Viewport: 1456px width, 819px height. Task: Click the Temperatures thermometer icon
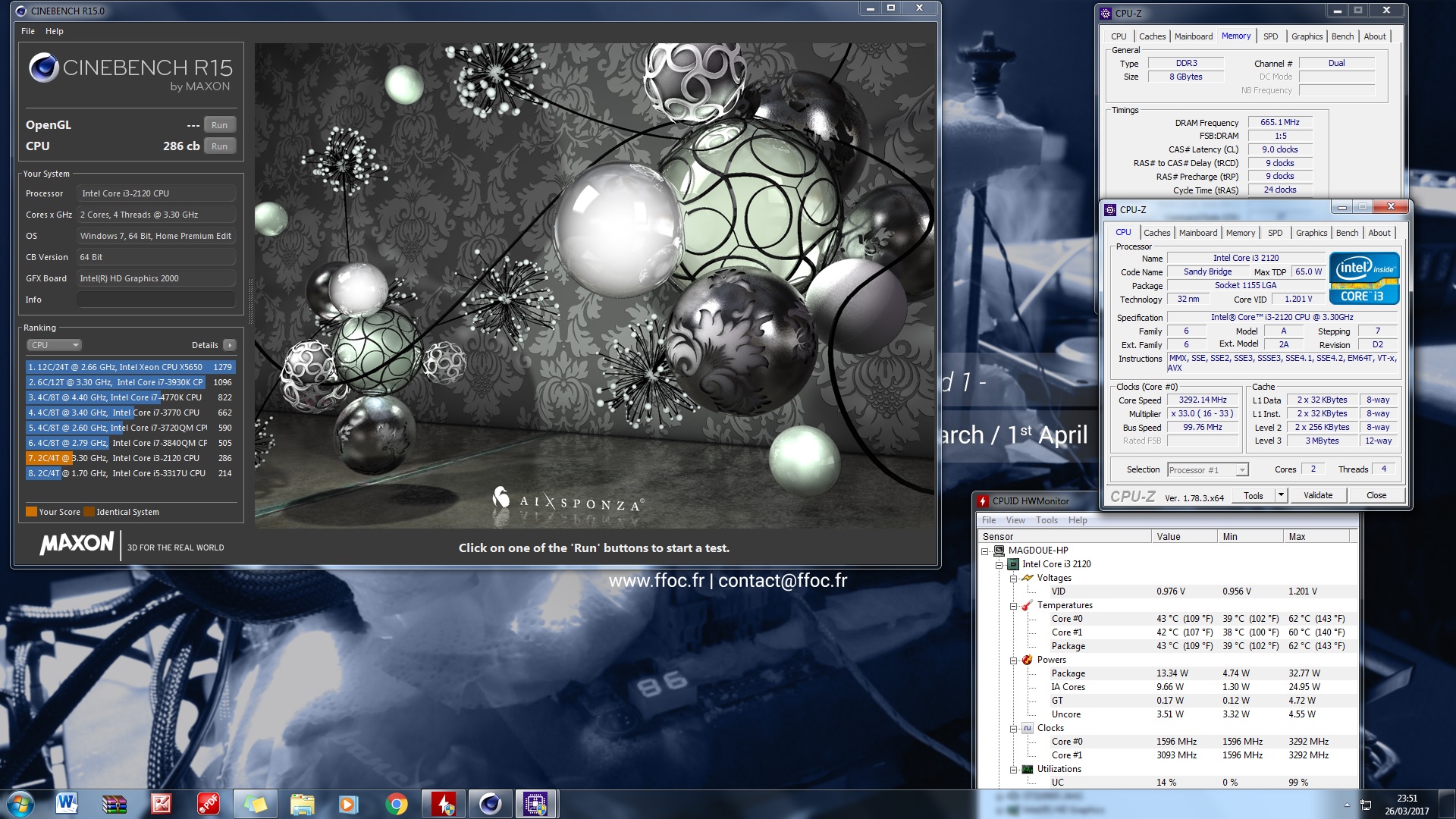pyautogui.click(x=1028, y=605)
